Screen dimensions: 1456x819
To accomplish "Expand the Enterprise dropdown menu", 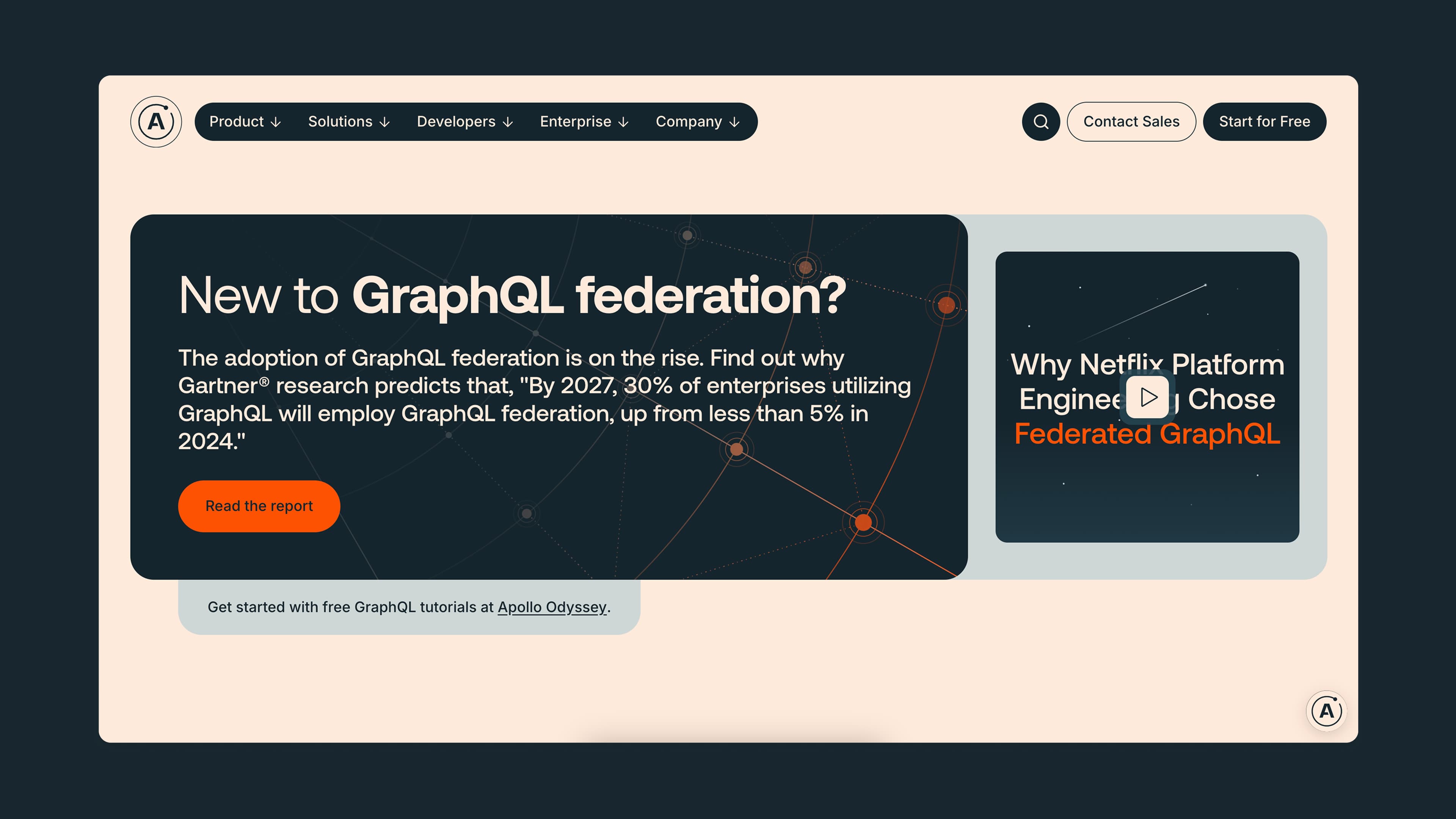I will tap(584, 121).
